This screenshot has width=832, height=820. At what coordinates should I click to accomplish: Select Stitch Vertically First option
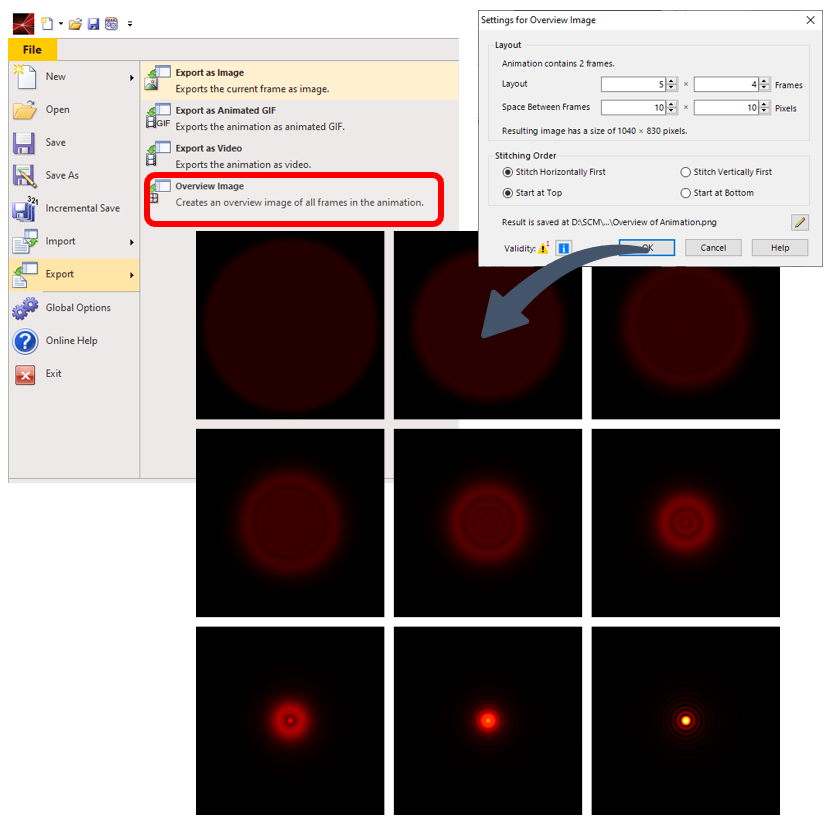click(x=686, y=172)
